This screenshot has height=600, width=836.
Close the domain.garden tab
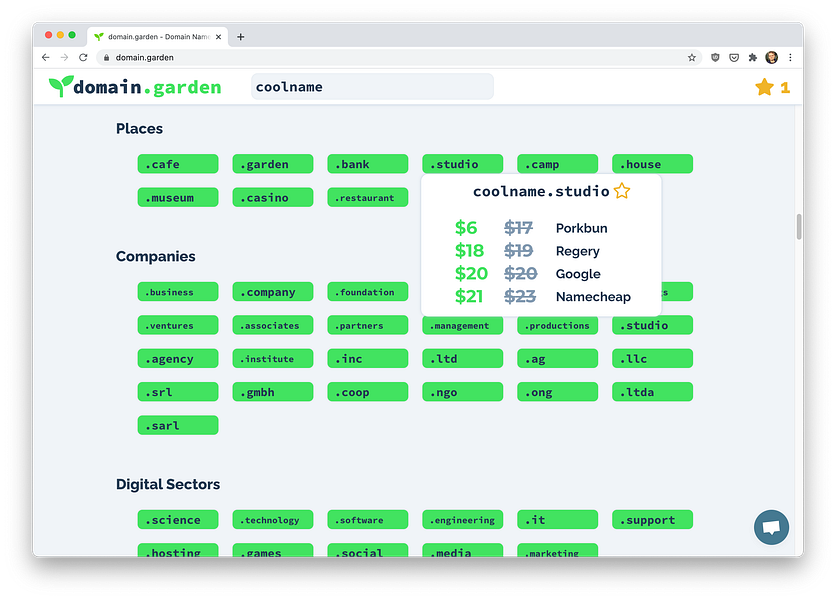pos(218,37)
